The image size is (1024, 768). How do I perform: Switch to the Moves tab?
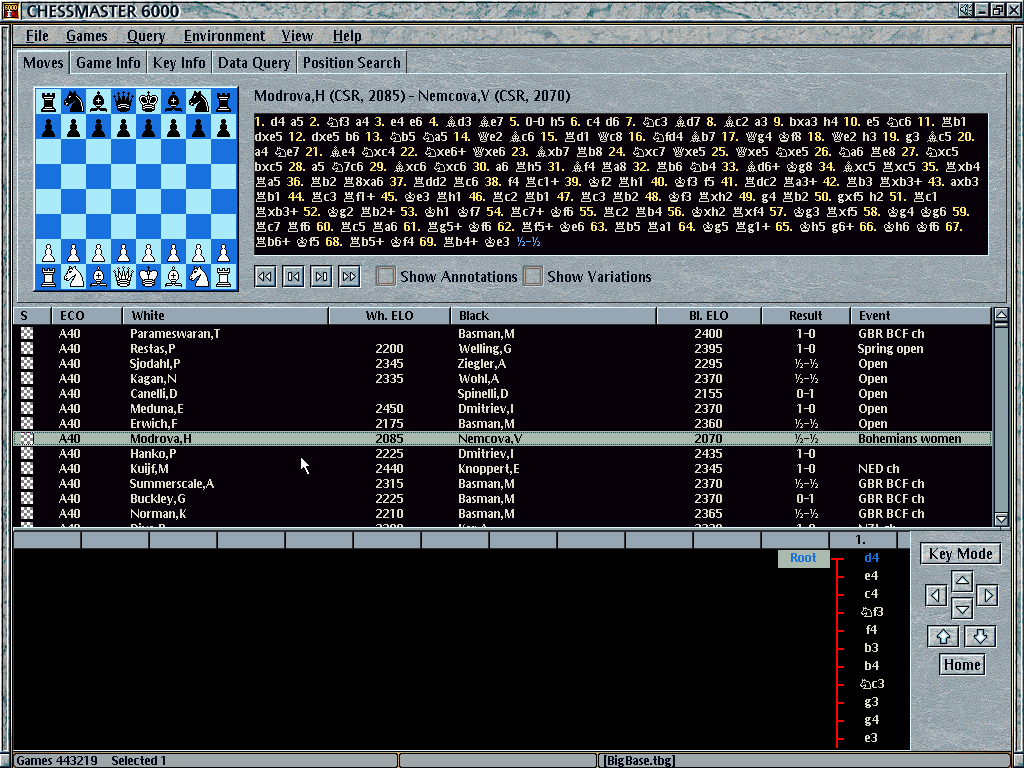click(43, 63)
